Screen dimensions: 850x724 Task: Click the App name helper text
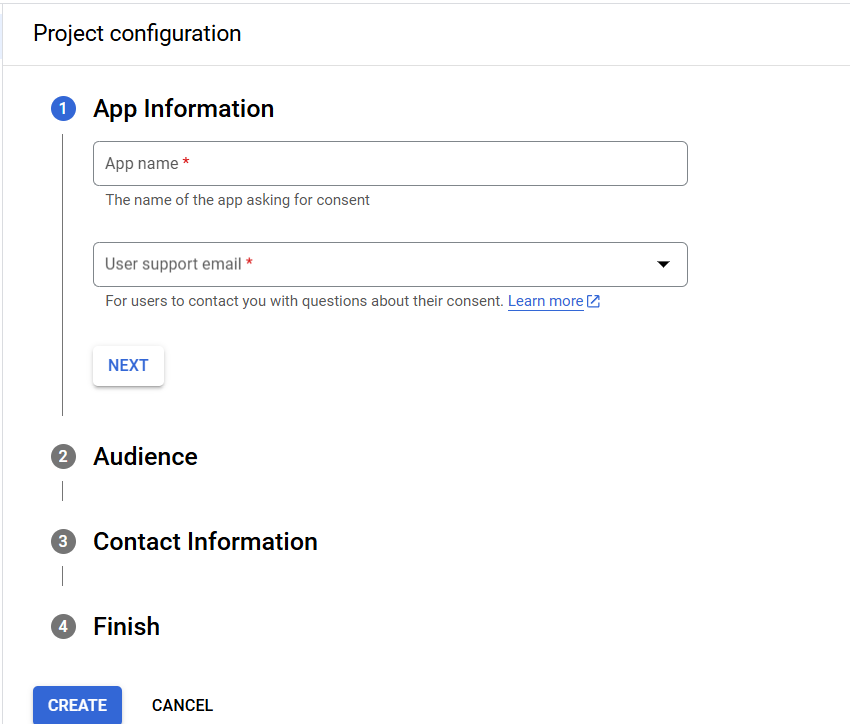click(x=237, y=200)
